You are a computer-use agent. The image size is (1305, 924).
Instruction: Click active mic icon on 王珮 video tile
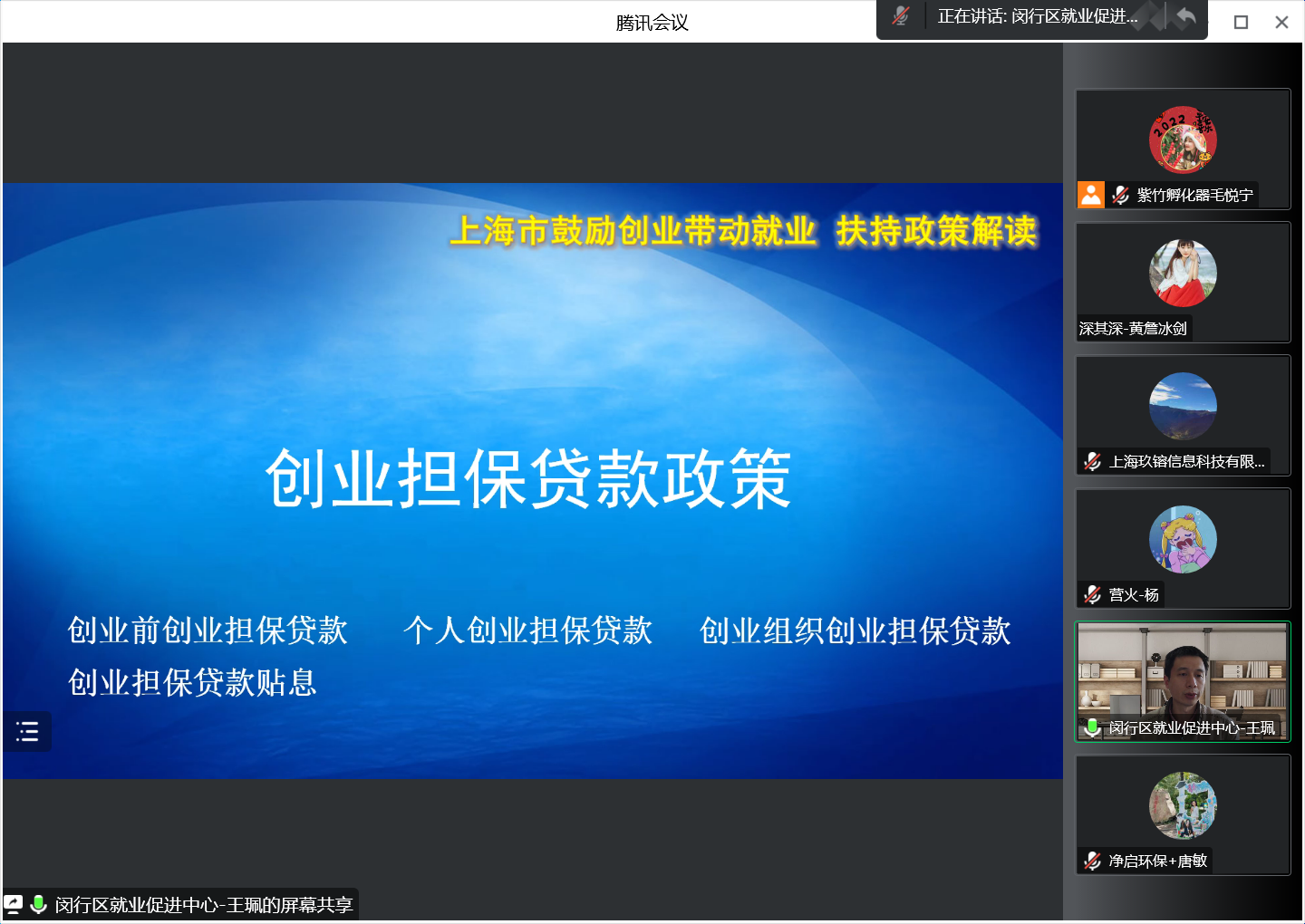[x=1093, y=727]
